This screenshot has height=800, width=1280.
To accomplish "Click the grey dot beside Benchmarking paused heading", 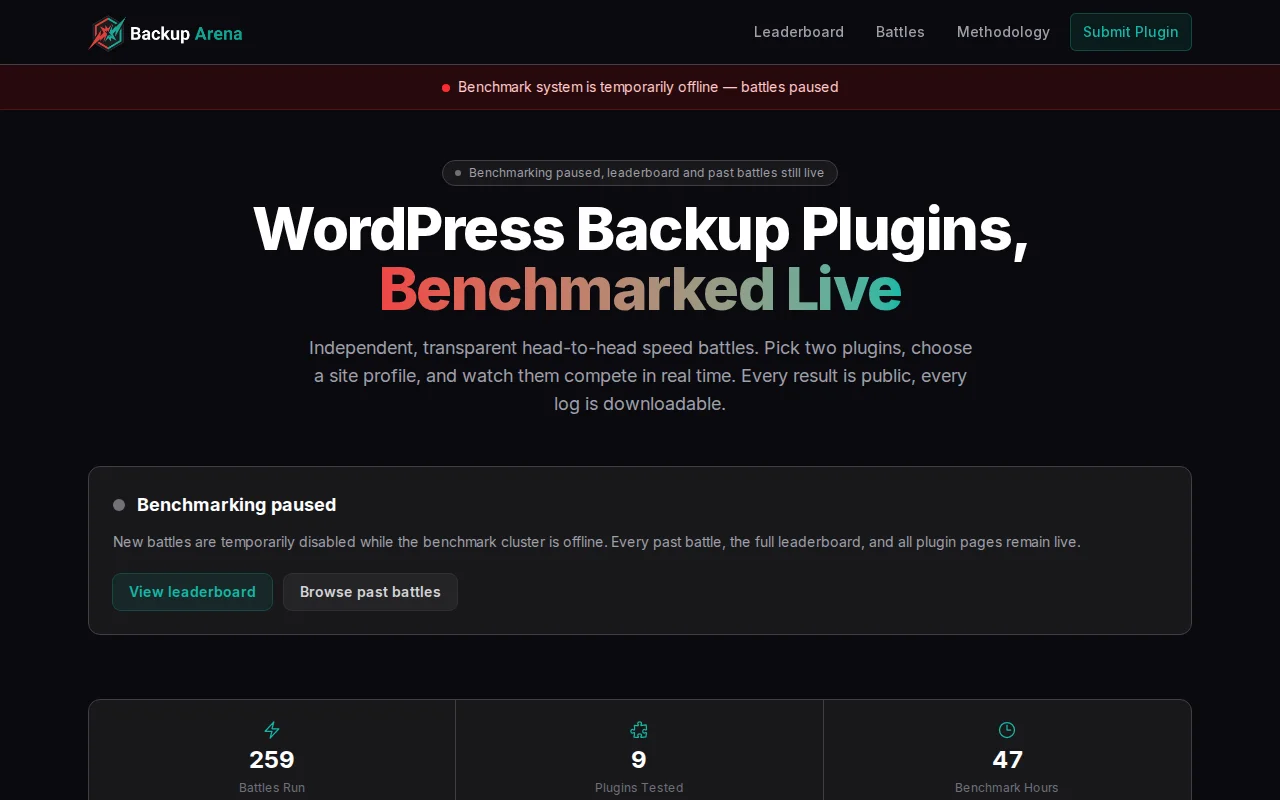I will point(119,505).
